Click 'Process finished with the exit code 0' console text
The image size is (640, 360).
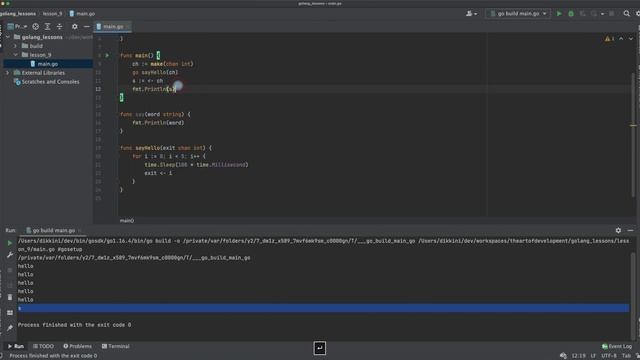[74, 325]
